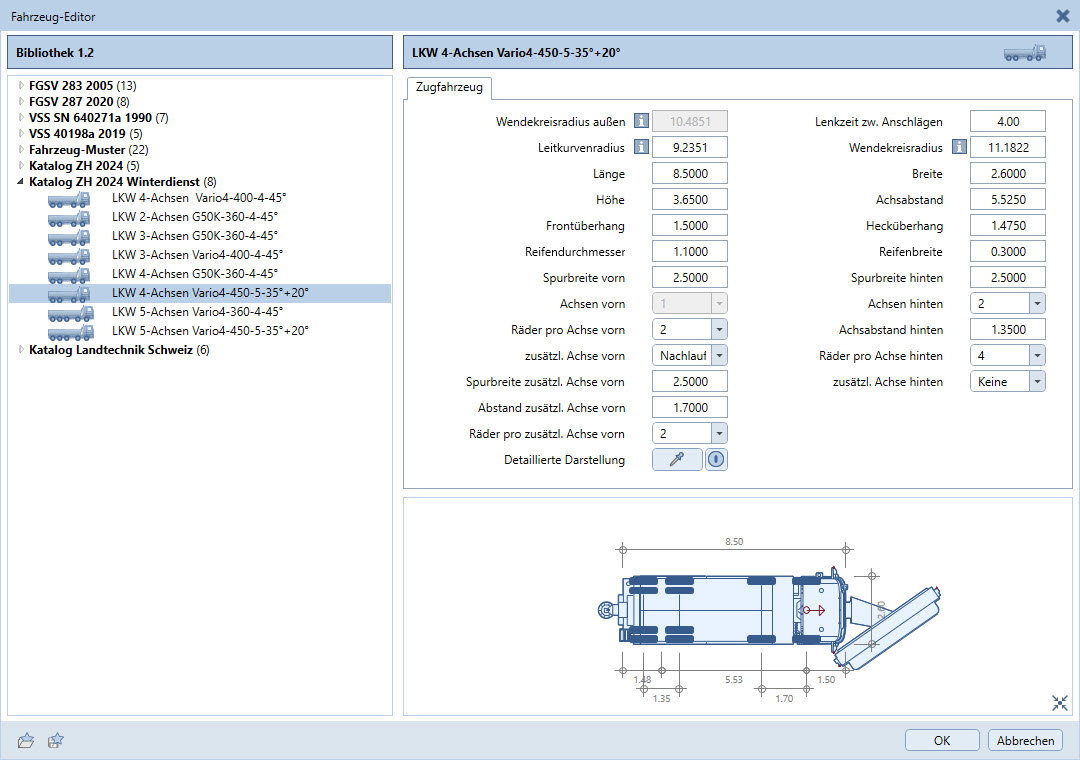Screen dimensions: 1080x760
Task: Click info icon next to Wendekreisradius field
Action: point(959,148)
